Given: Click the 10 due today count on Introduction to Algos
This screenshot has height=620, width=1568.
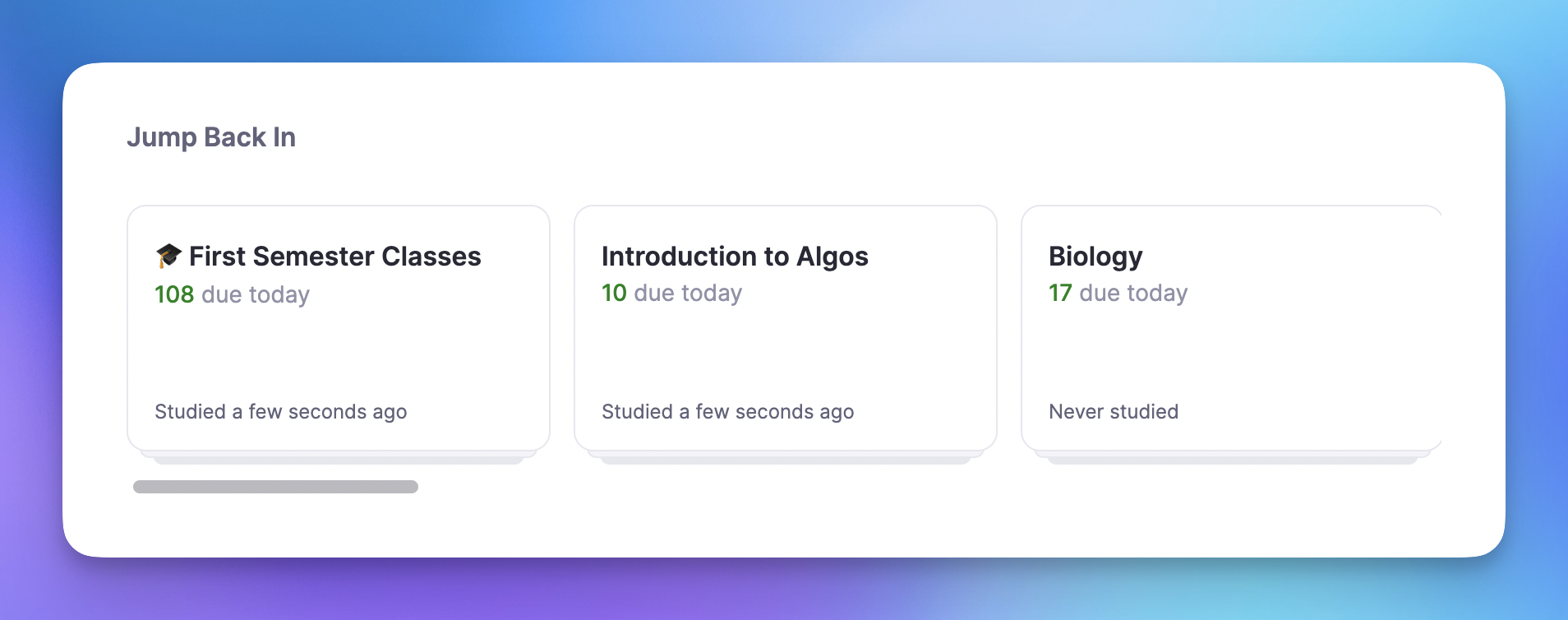Looking at the screenshot, I should click(612, 293).
